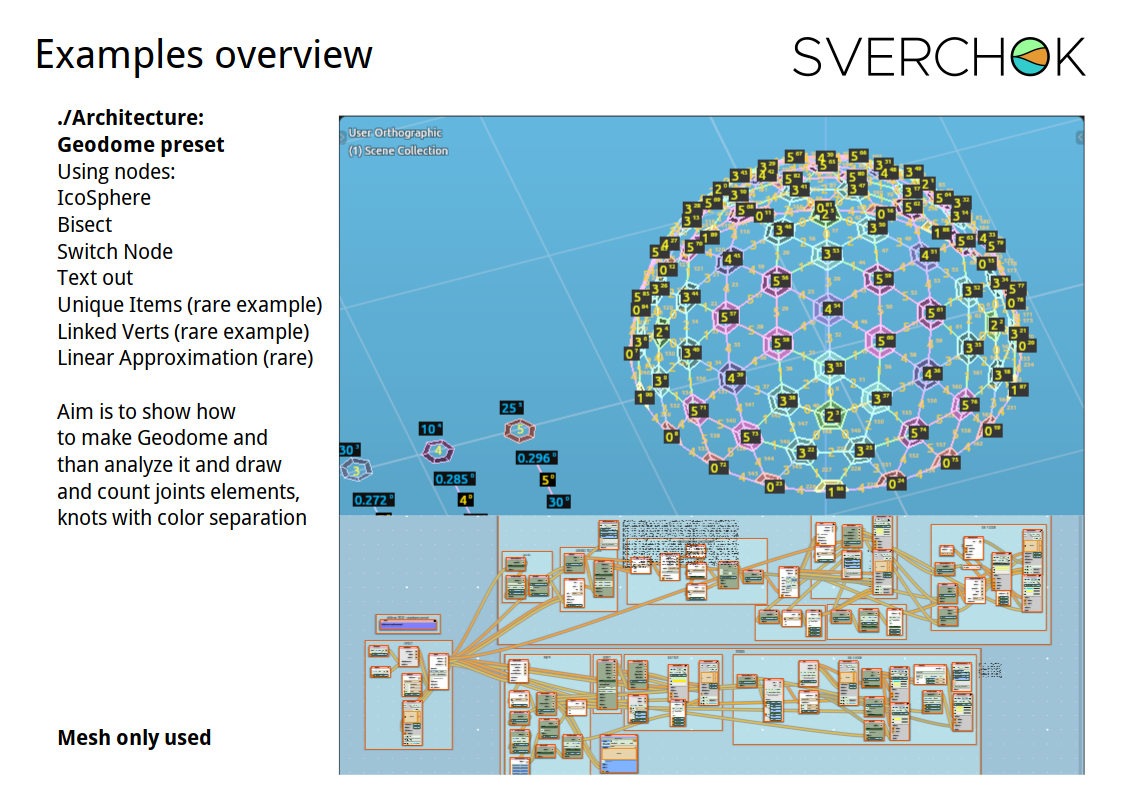
Task: Click the Geodome preset heading
Action: click(140, 145)
